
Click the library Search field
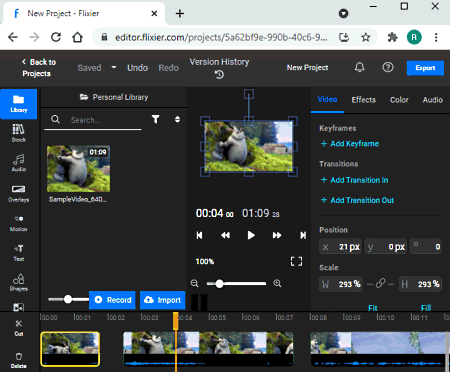[93, 120]
